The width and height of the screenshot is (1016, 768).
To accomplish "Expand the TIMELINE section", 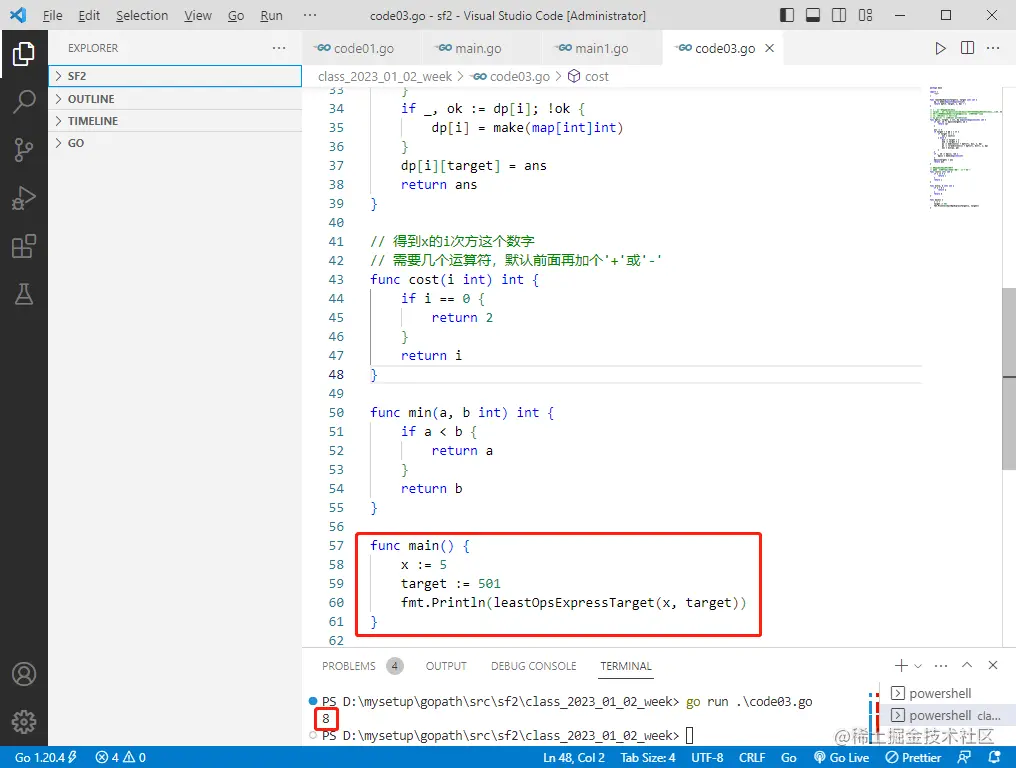I will coord(175,121).
